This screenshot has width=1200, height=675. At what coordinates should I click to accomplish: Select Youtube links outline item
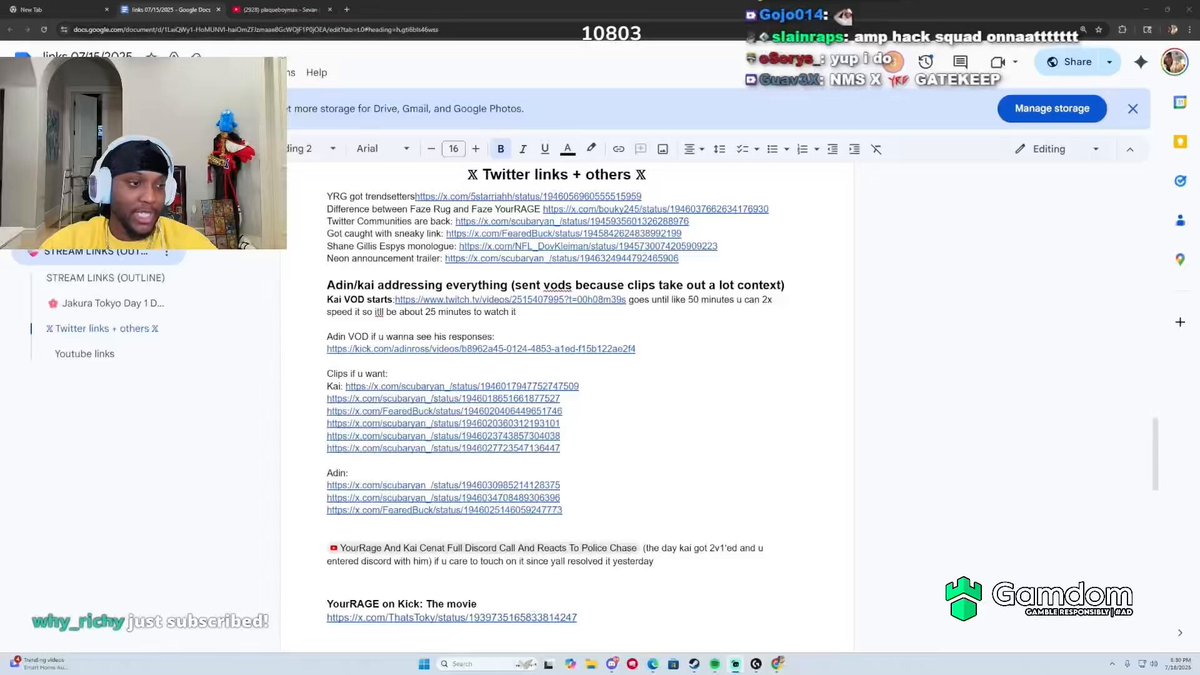coord(84,354)
